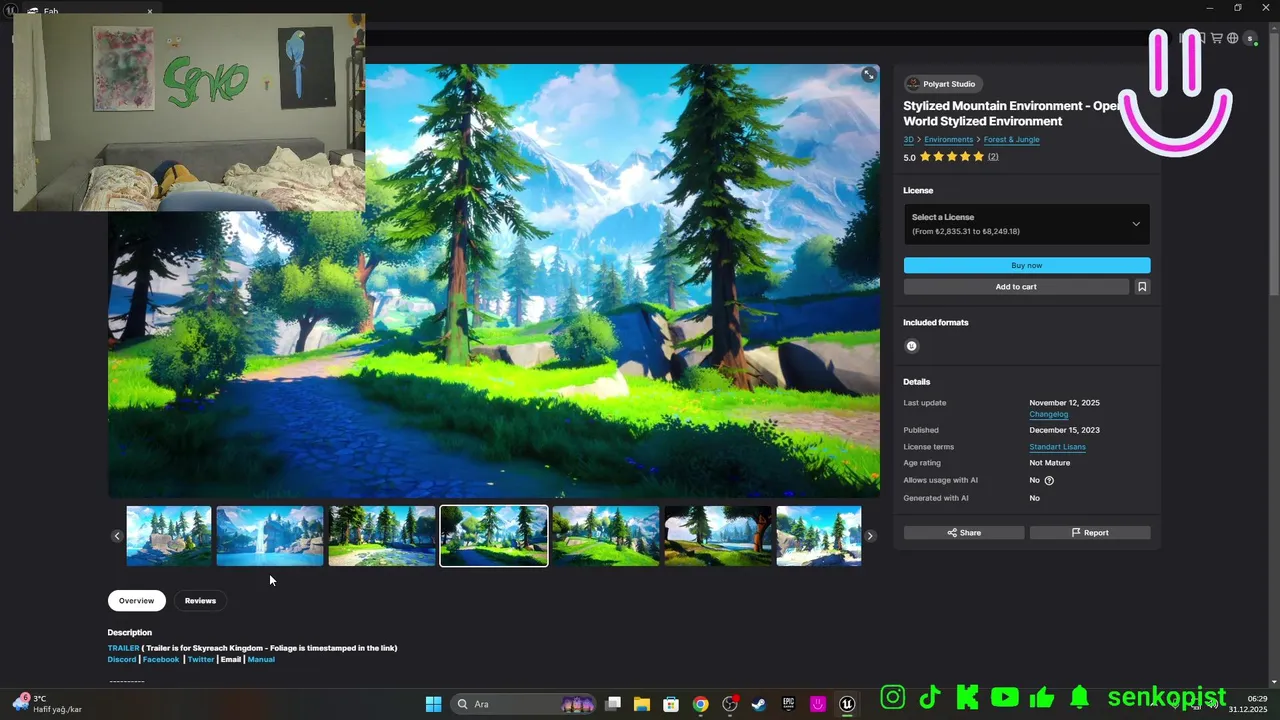Select the third thumbnail with stream
The height and width of the screenshot is (720, 1280).
382,536
